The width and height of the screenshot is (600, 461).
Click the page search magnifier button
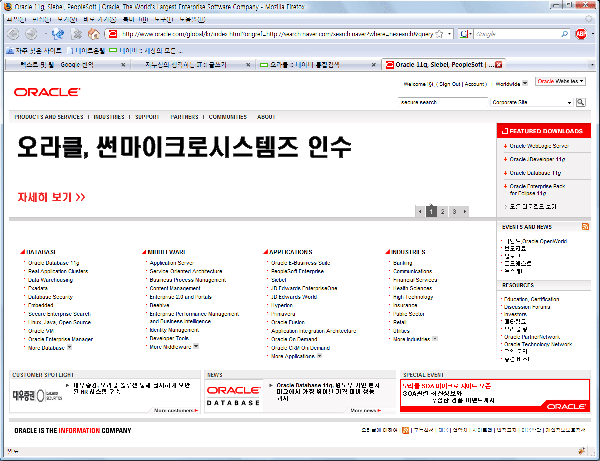[x=580, y=102]
